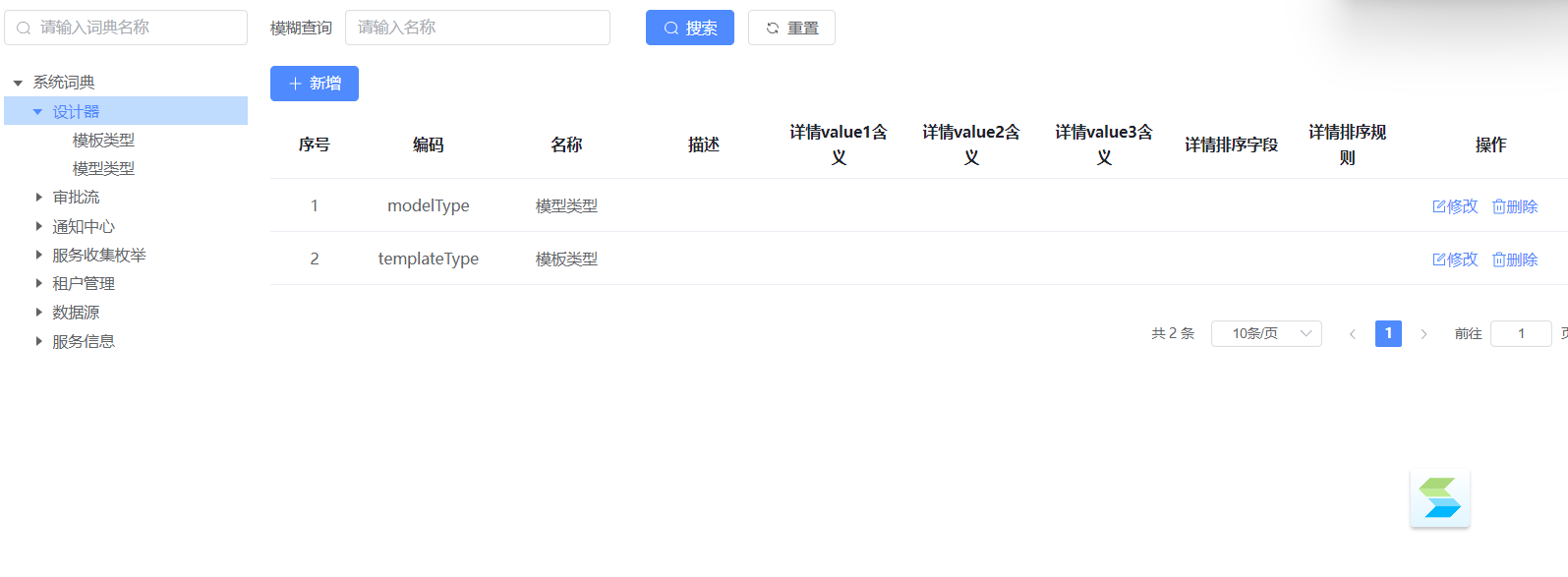The image size is (1568, 577).
Task: Click the templateType code cell
Action: point(429,259)
